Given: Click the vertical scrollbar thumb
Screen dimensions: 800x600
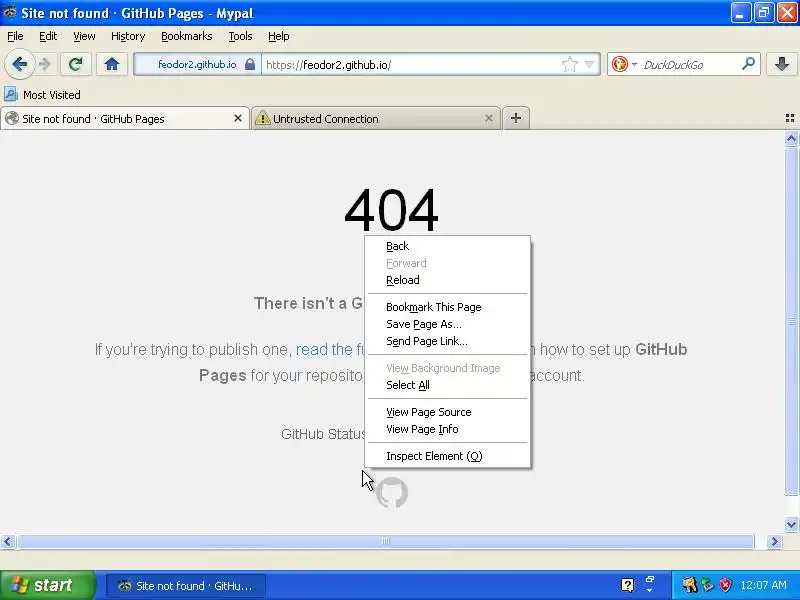Looking at the screenshot, I should [x=791, y=321].
